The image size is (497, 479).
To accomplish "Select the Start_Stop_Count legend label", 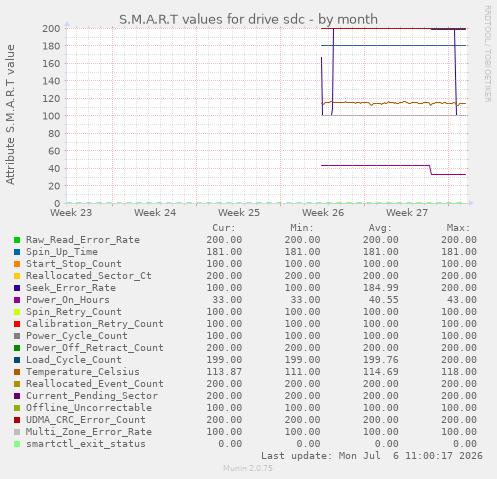I will 74,264.
